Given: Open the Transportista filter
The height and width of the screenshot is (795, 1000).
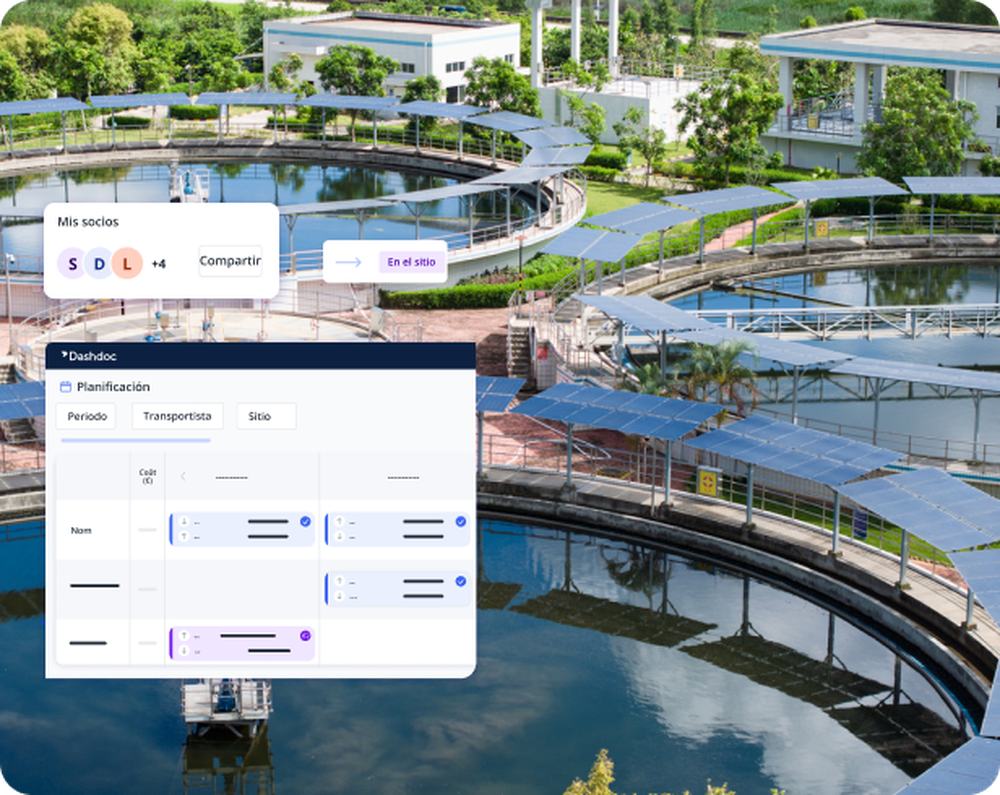Looking at the screenshot, I should [x=177, y=416].
